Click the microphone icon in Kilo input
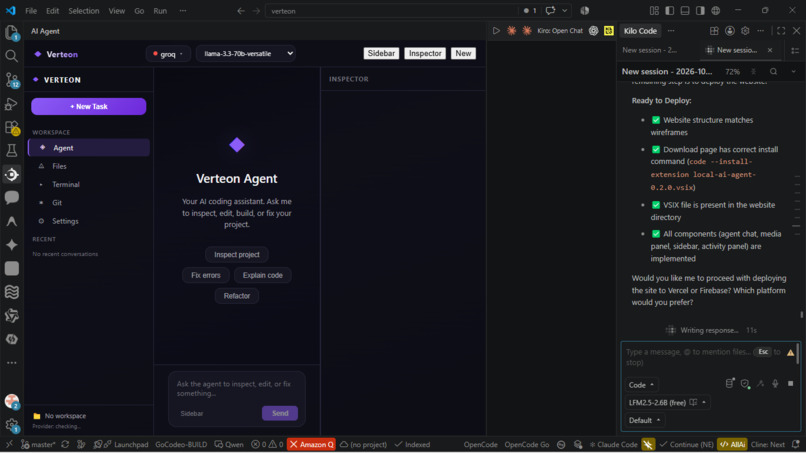Viewport: 806px width, 453px height. tap(775, 384)
